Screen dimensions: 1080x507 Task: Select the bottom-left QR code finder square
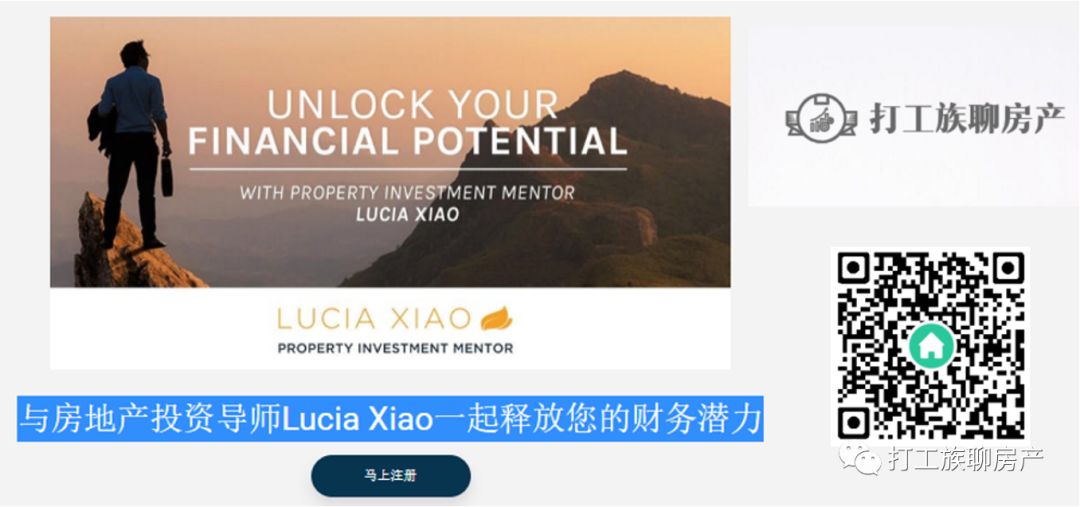click(855, 422)
